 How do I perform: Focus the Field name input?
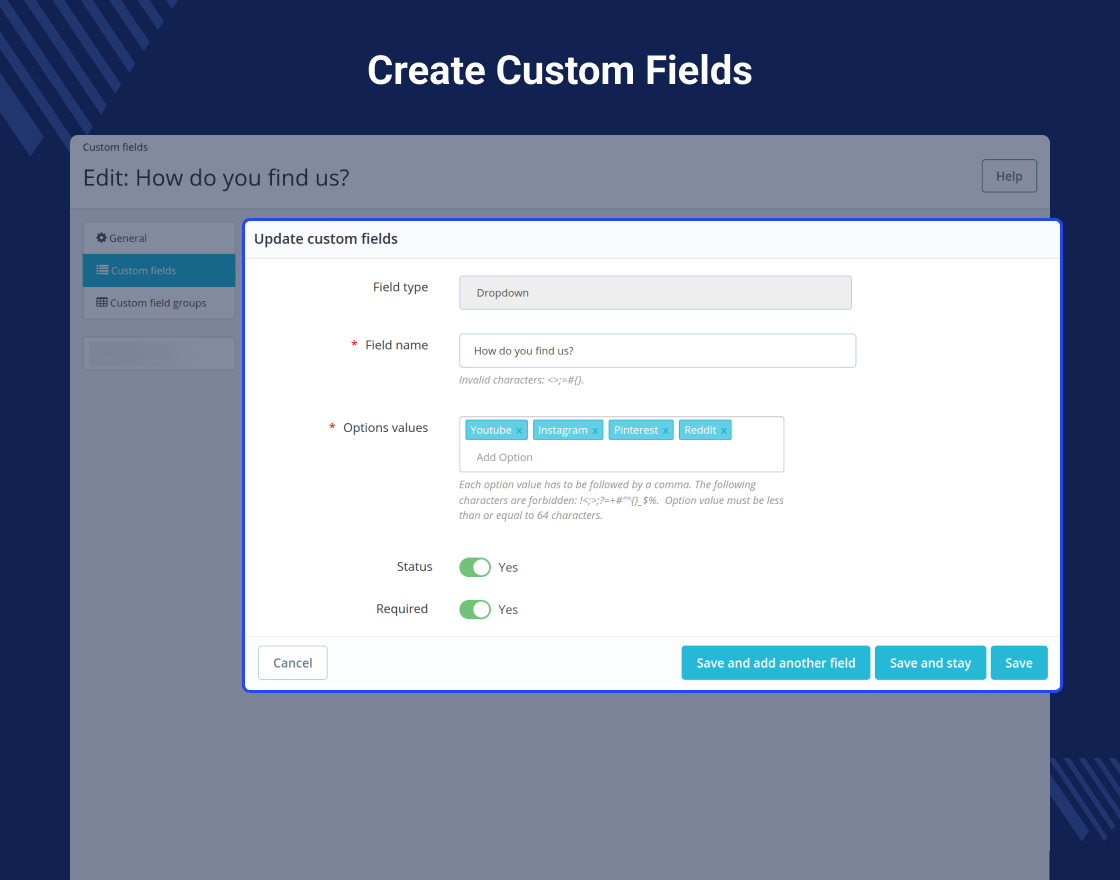pyautogui.click(x=657, y=351)
